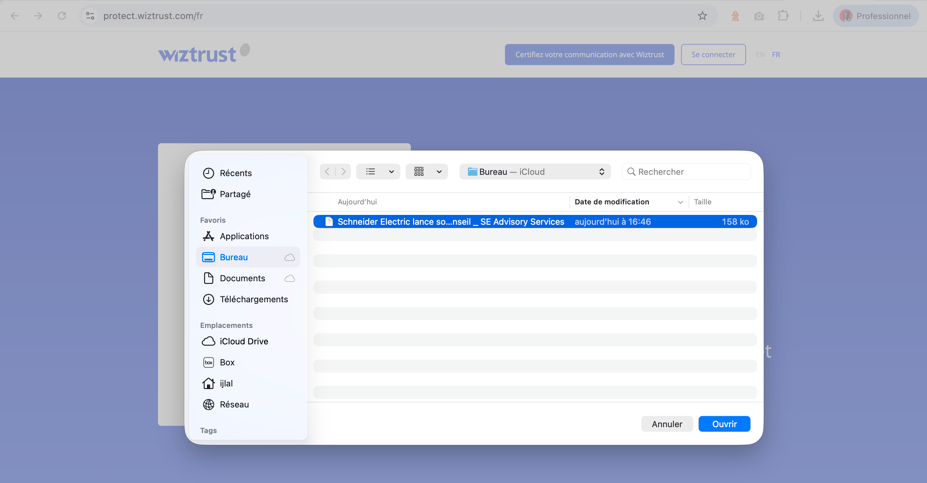Click the document icon of the Schneider Electric file
Screen dimensions: 927x483
coord(329,222)
